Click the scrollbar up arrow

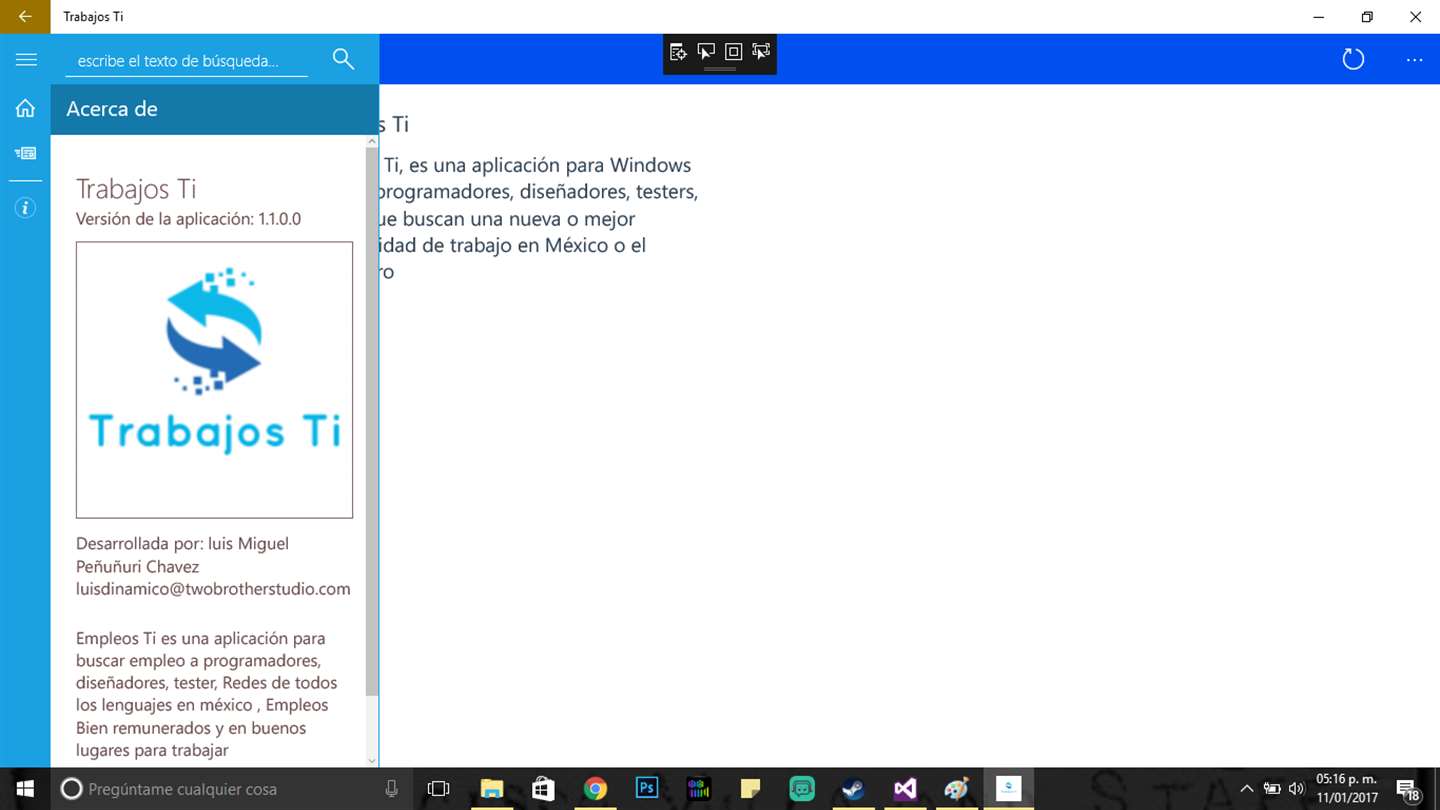(x=372, y=142)
